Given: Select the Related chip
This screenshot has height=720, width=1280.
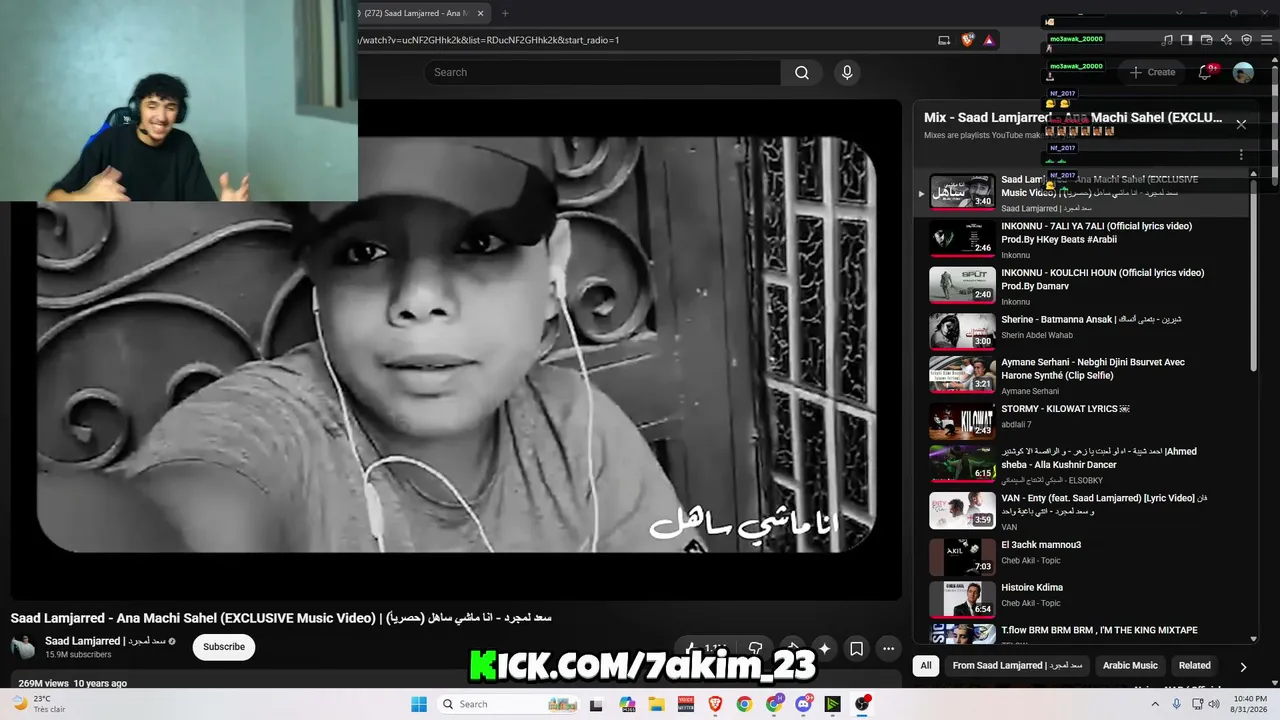Looking at the screenshot, I should [x=1194, y=665].
